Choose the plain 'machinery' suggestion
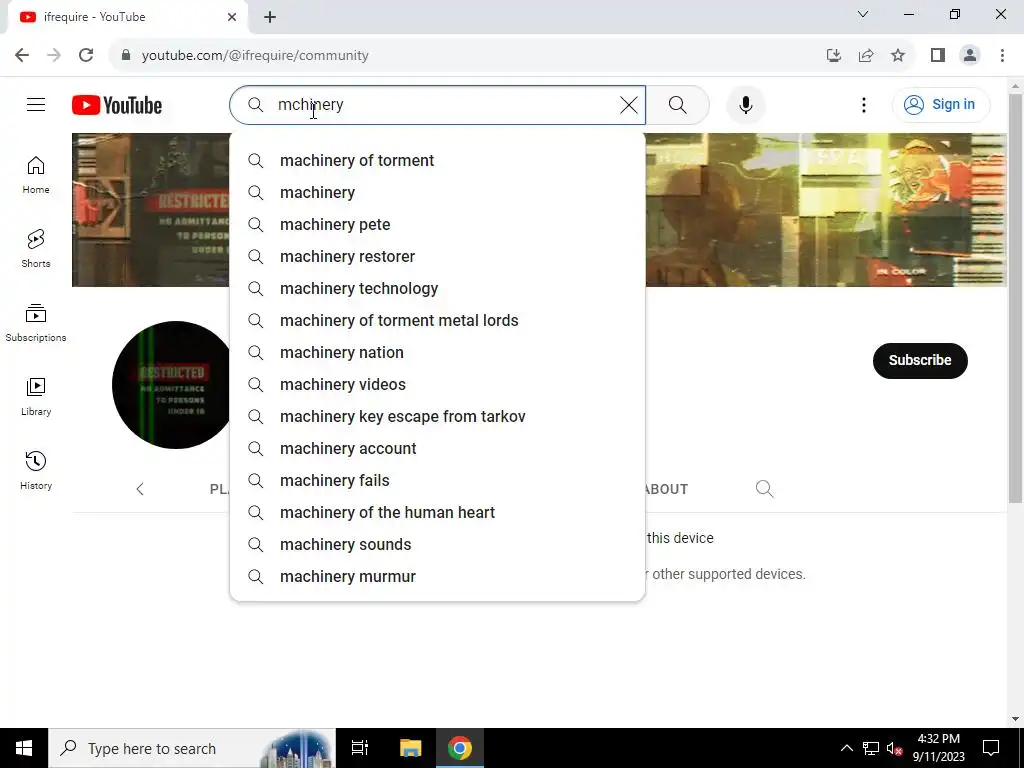 click(438, 193)
